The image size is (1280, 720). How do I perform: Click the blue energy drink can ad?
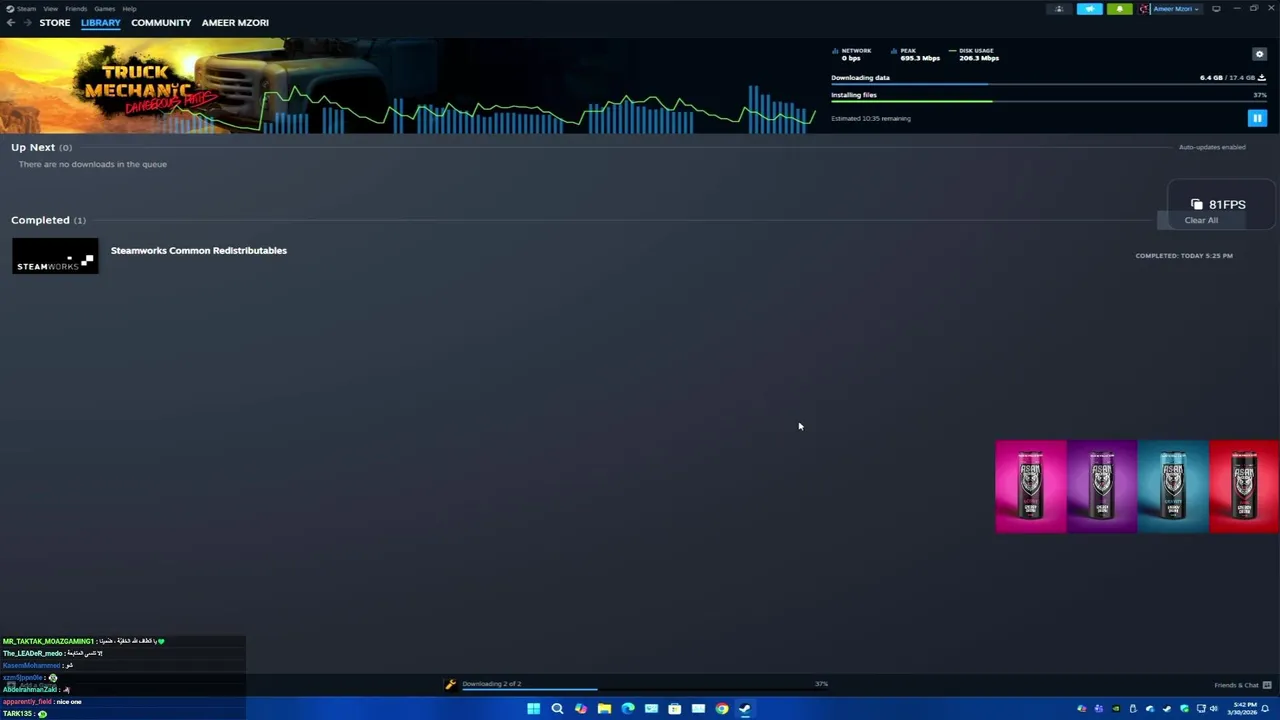click(1173, 486)
